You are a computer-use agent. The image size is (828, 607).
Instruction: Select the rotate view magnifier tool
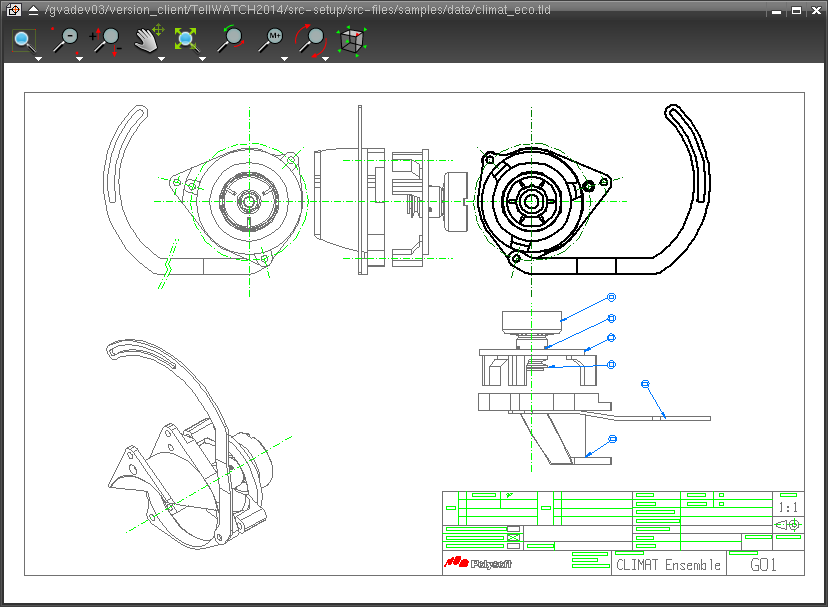click(312, 40)
